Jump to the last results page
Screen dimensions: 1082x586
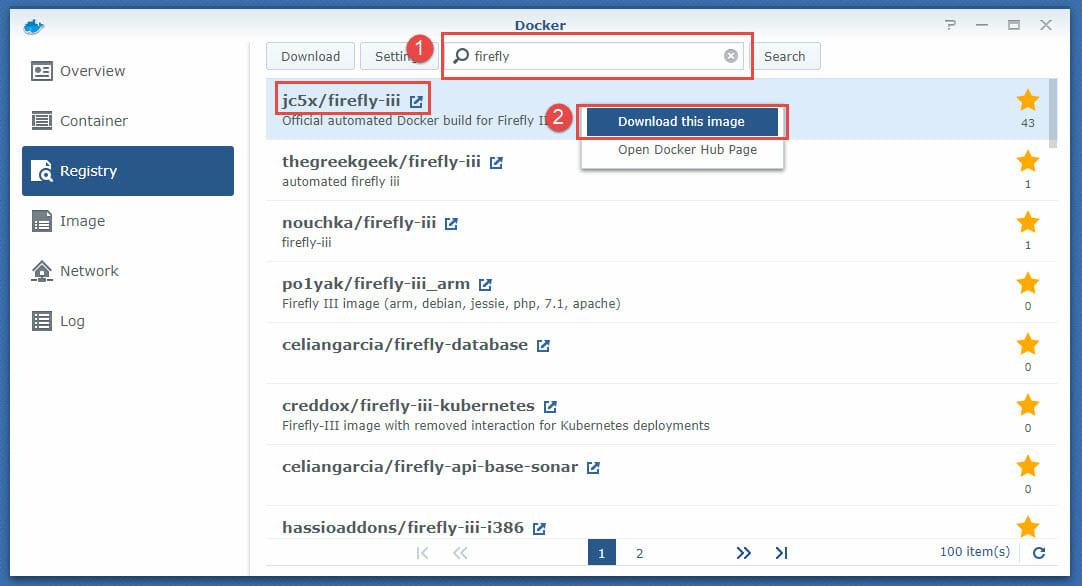[781, 552]
